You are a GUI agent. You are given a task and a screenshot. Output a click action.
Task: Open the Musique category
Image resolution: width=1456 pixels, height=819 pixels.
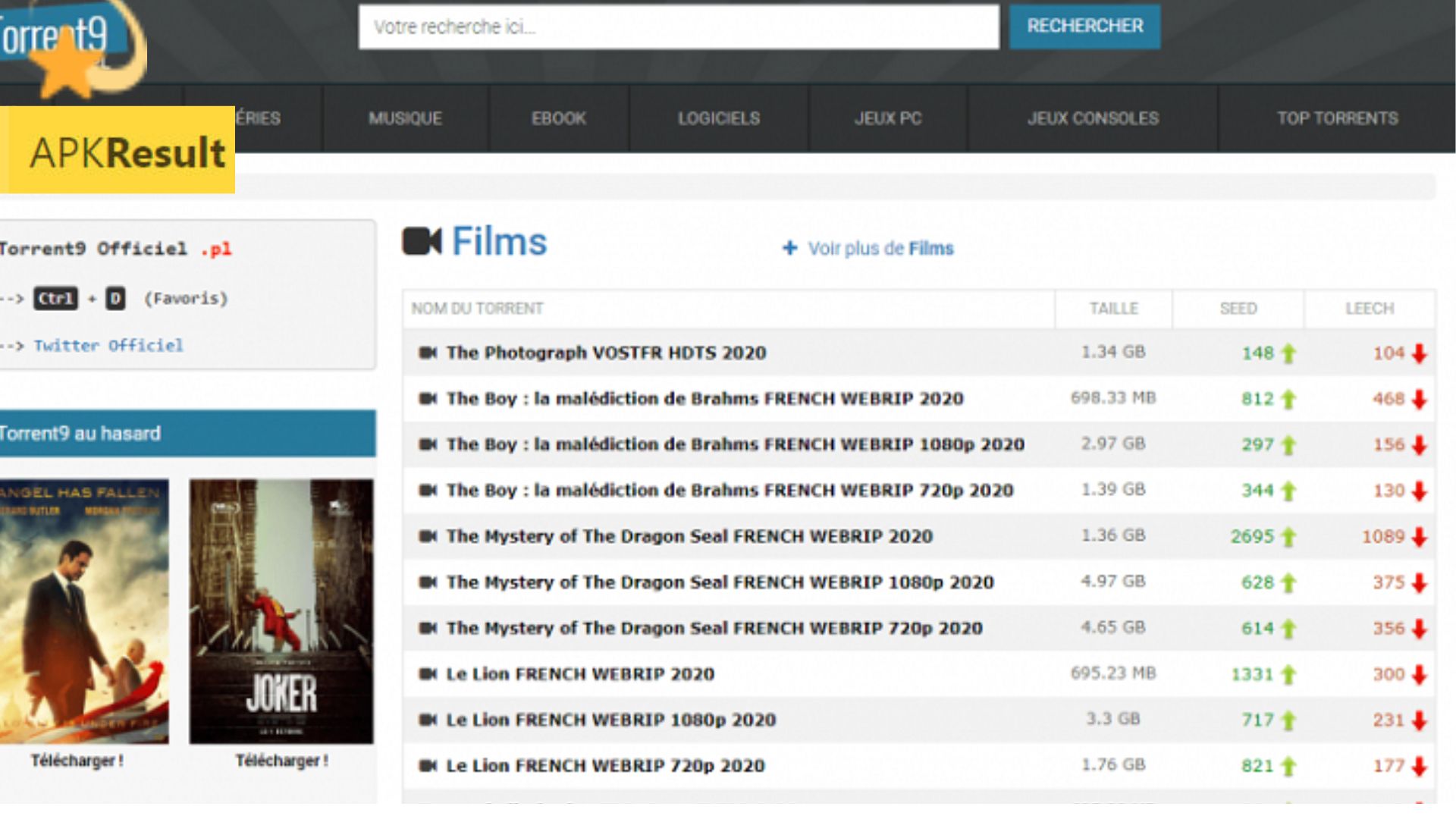tap(405, 118)
